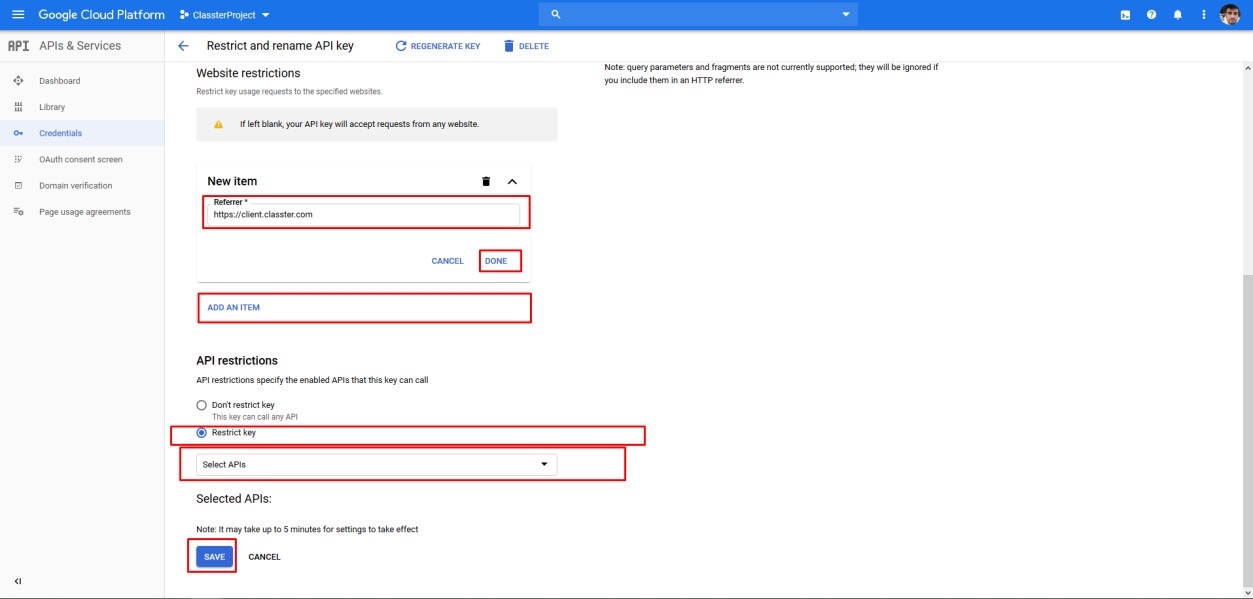Delete the New item referrer via trash icon
Viewport: 1253px width, 599px height.
pos(486,181)
